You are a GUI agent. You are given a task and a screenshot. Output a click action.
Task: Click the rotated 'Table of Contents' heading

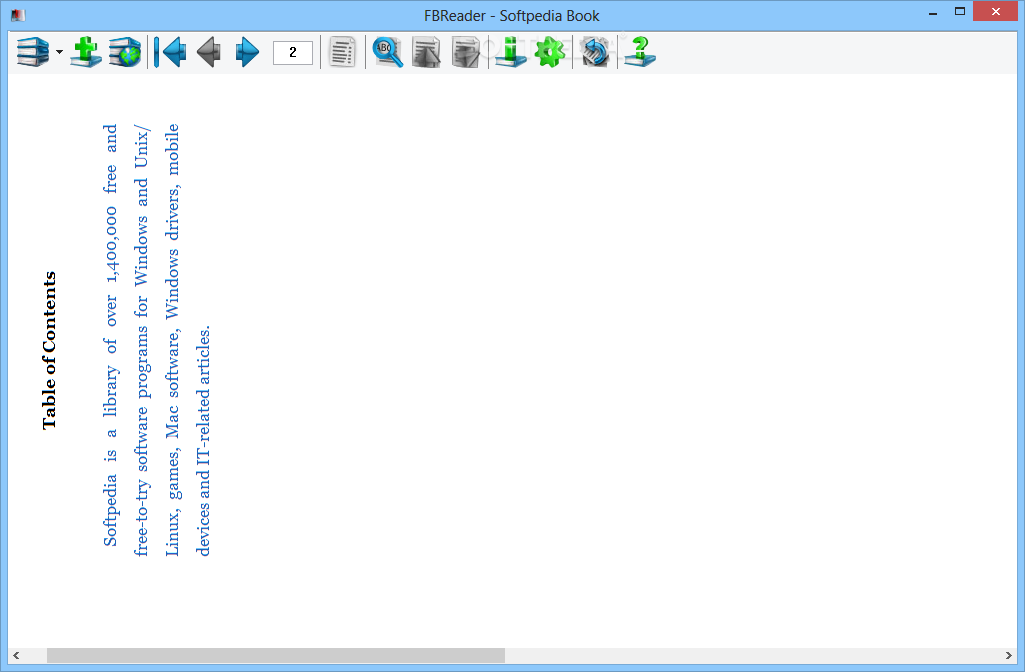click(50, 350)
